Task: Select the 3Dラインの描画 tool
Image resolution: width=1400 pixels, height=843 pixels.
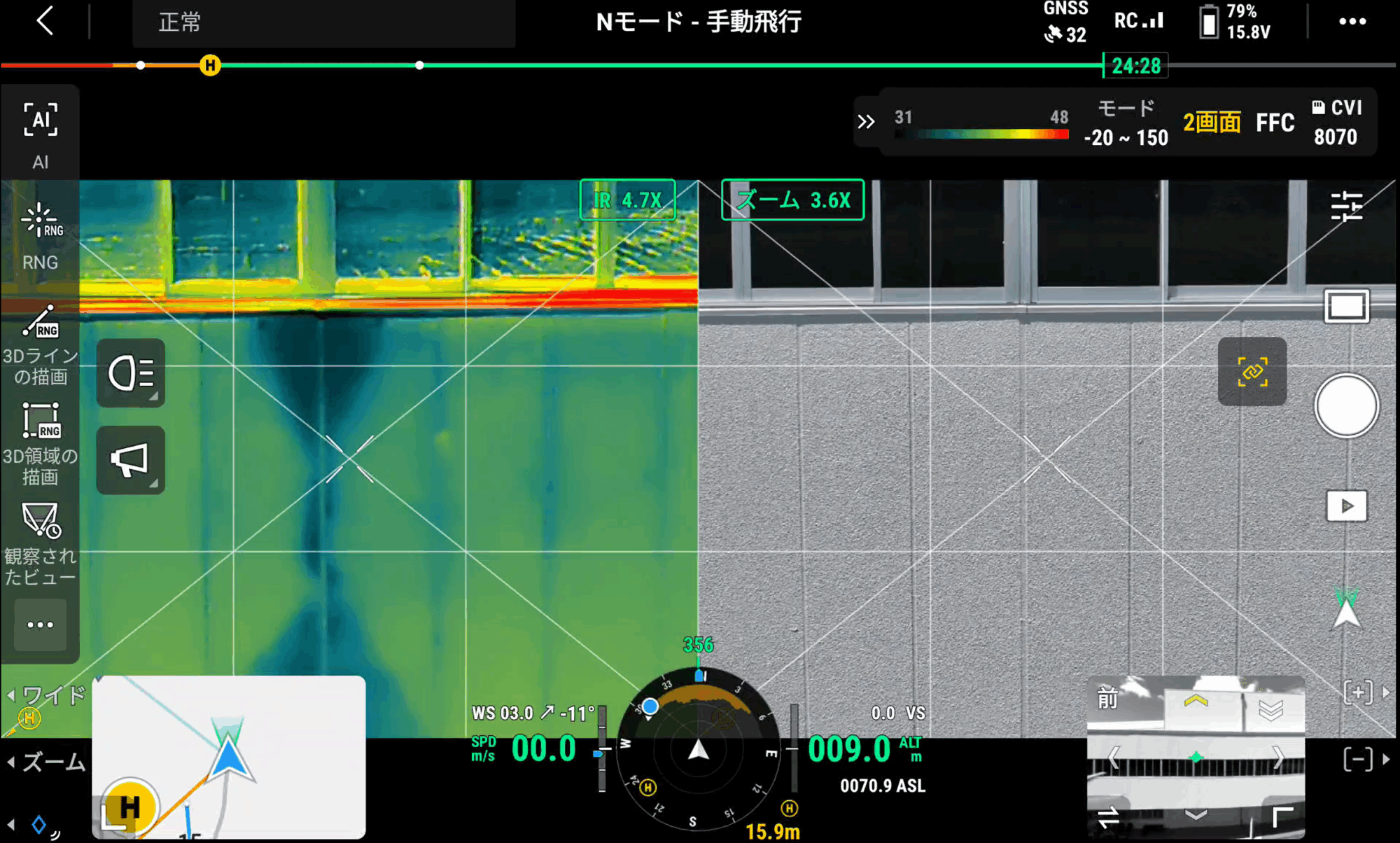Action: click(41, 344)
